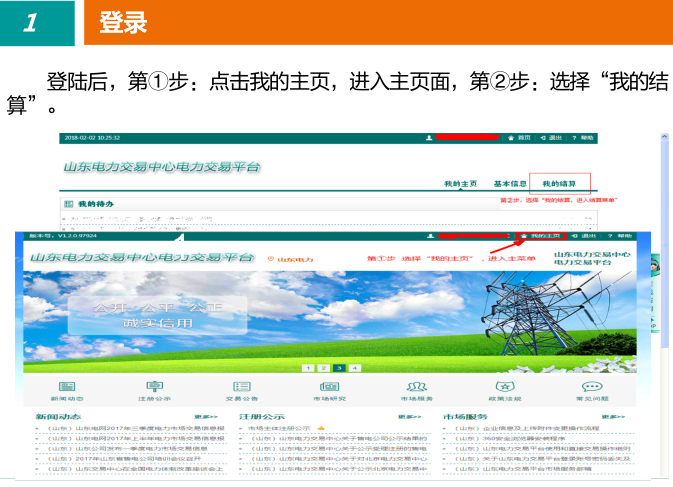Click 首页 in the upper top bar
Viewport: 673px width, 487px height.
tap(520, 138)
